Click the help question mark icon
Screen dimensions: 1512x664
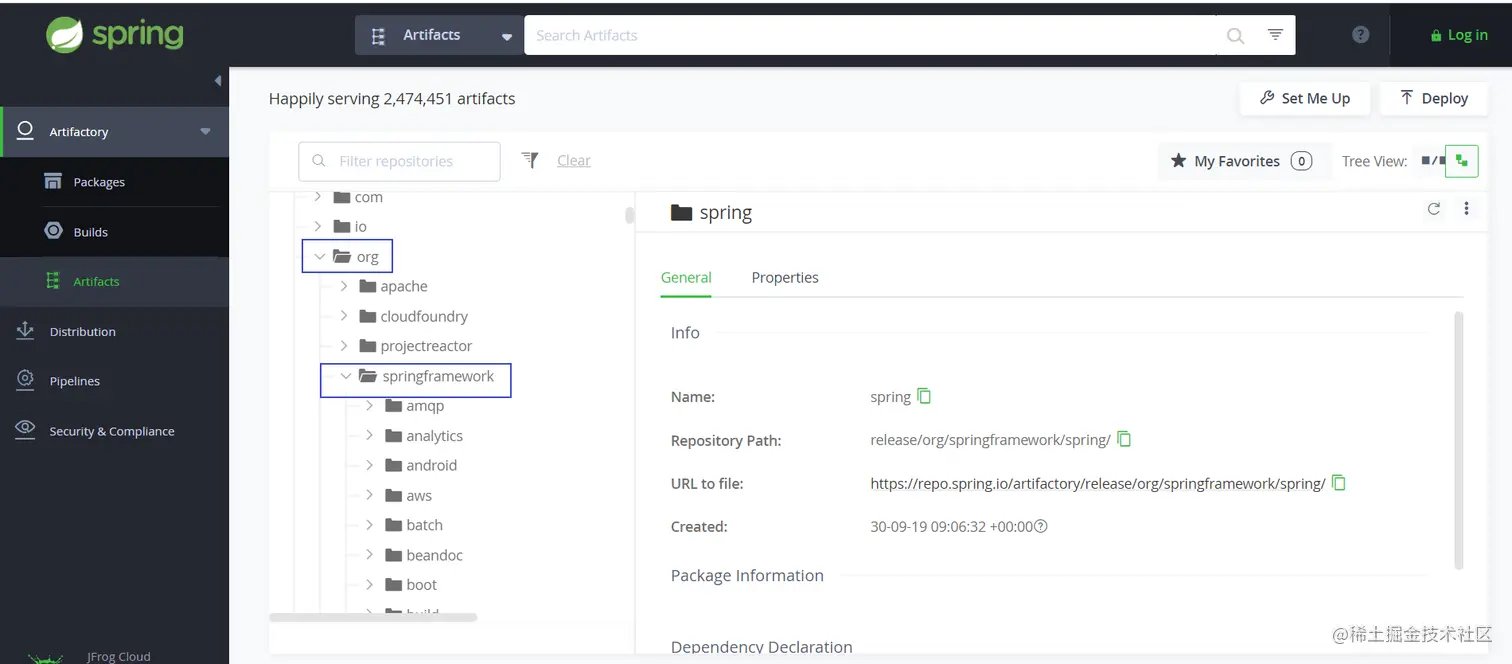point(1360,35)
